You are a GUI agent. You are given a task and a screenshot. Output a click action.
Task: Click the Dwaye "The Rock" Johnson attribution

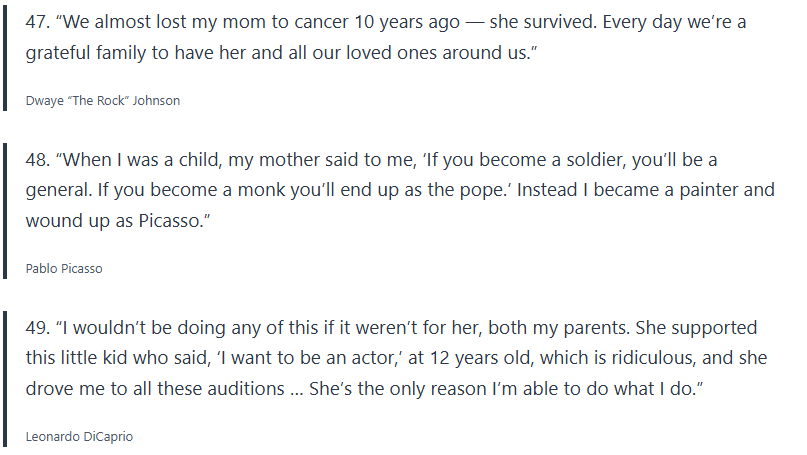point(103,100)
